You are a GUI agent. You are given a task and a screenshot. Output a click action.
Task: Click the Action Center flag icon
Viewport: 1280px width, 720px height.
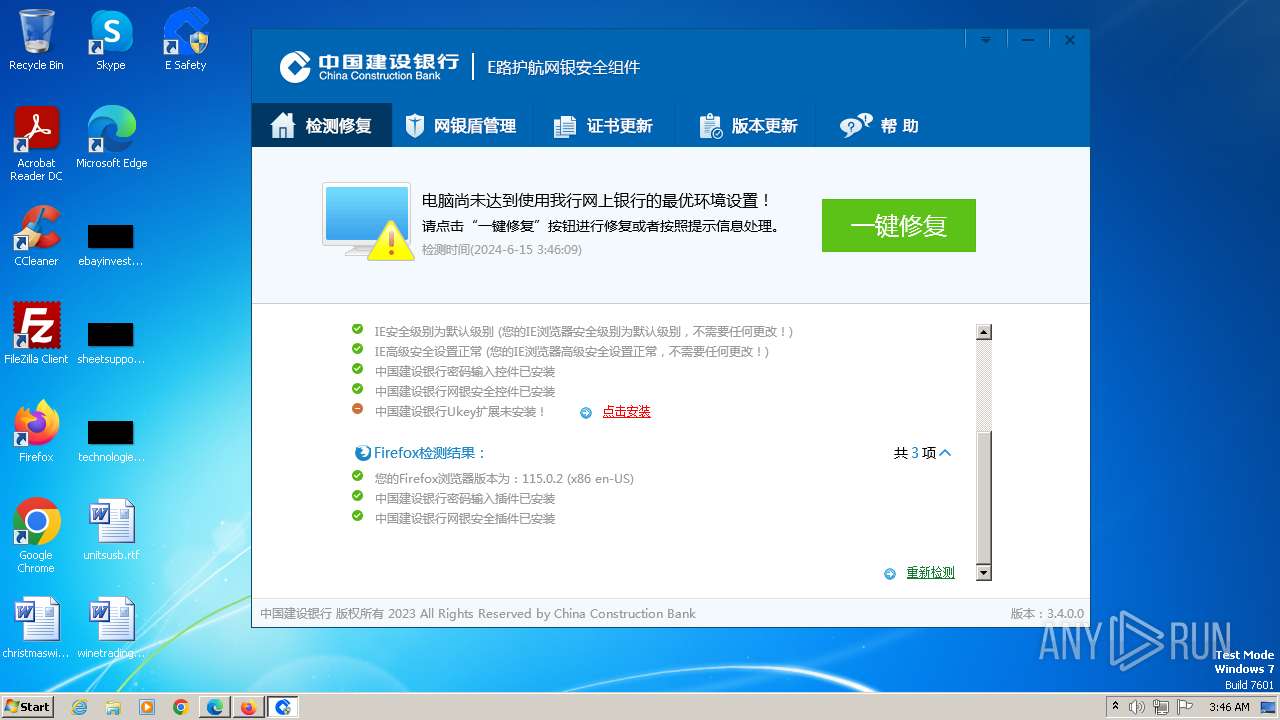(x=1185, y=707)
